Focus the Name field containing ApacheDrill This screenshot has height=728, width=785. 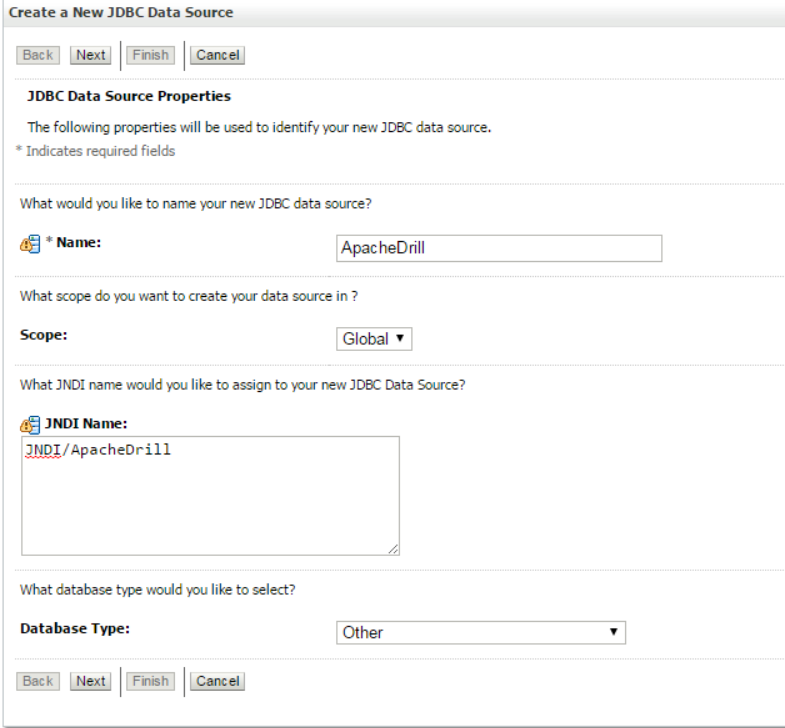499,248
